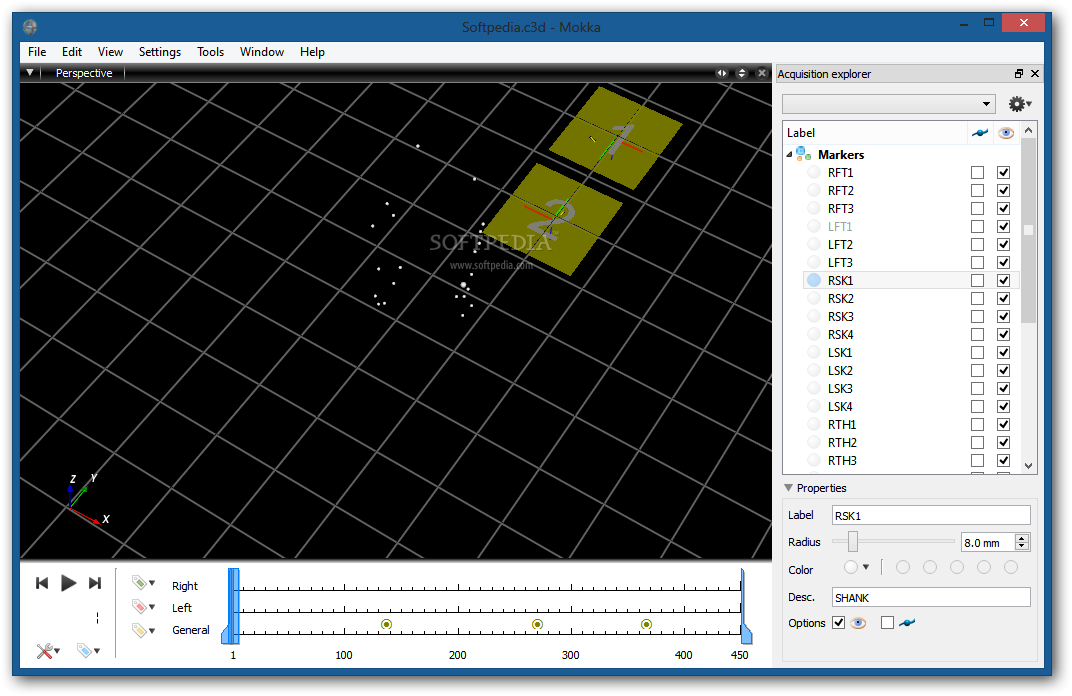Screen dimensions: 1072x696
Task: Click the trajectory column header icon
Action: click(979, 133)
